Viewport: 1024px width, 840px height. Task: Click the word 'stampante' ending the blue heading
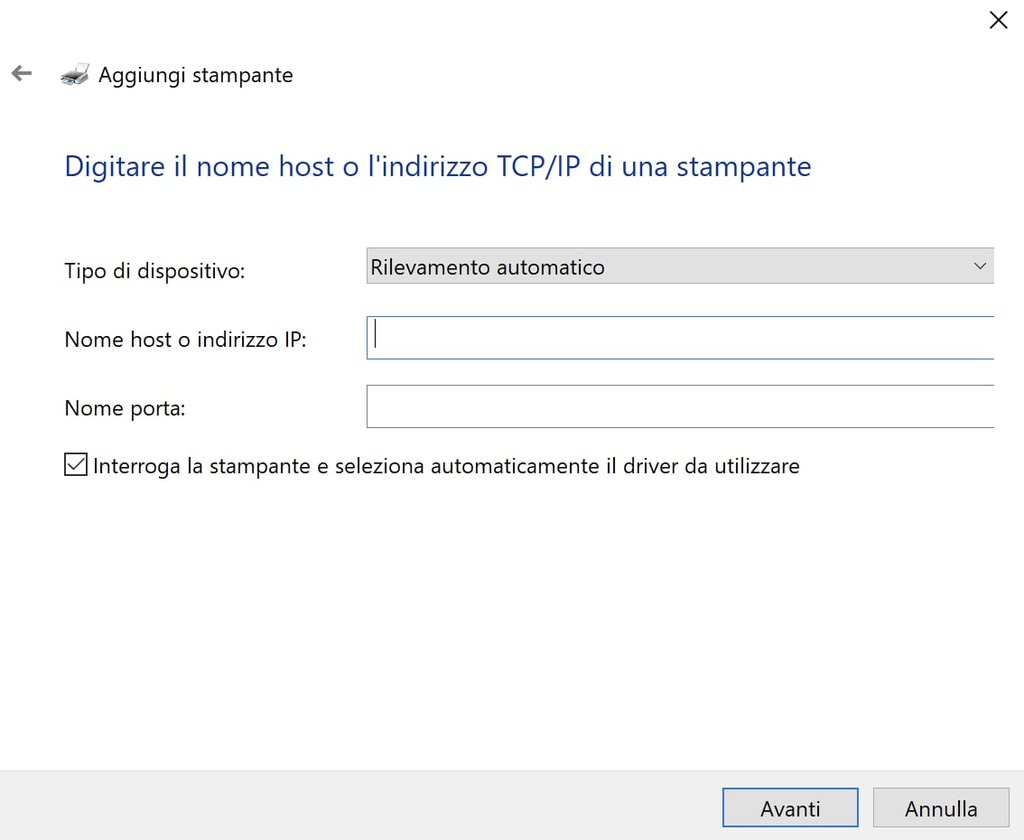pyautogui.click(x=744, y=167)
